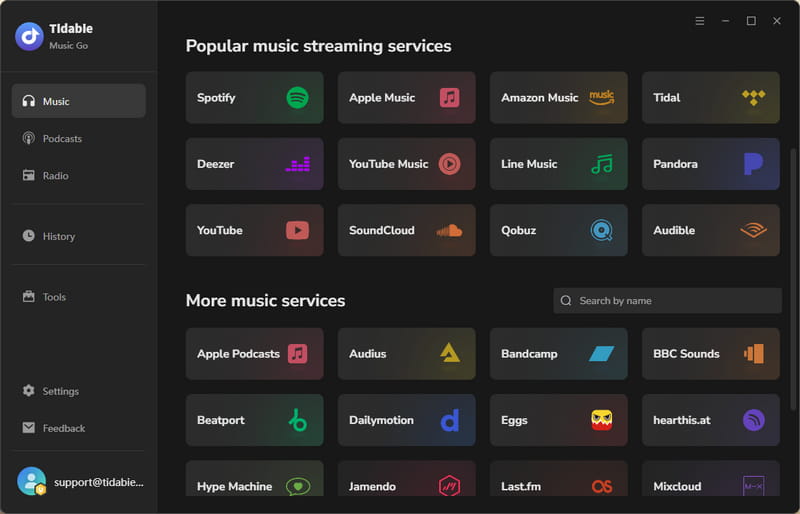The height and width of the screenshot is (514, 800).
Task: Select the Audius service card
Action: click(x=406, y=354)
